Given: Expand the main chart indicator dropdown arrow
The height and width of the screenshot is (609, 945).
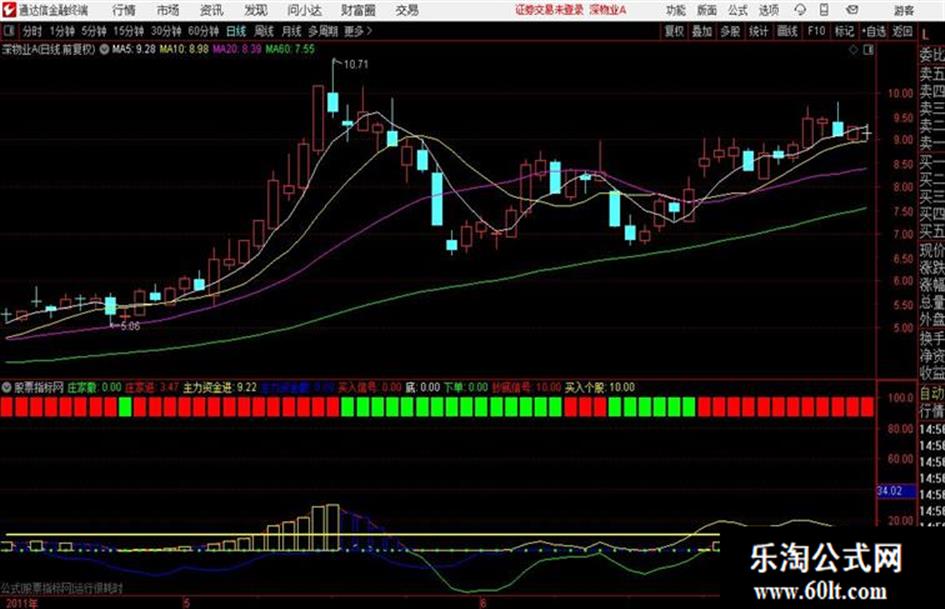Looking at the screenshot, I should coord(104,49).
